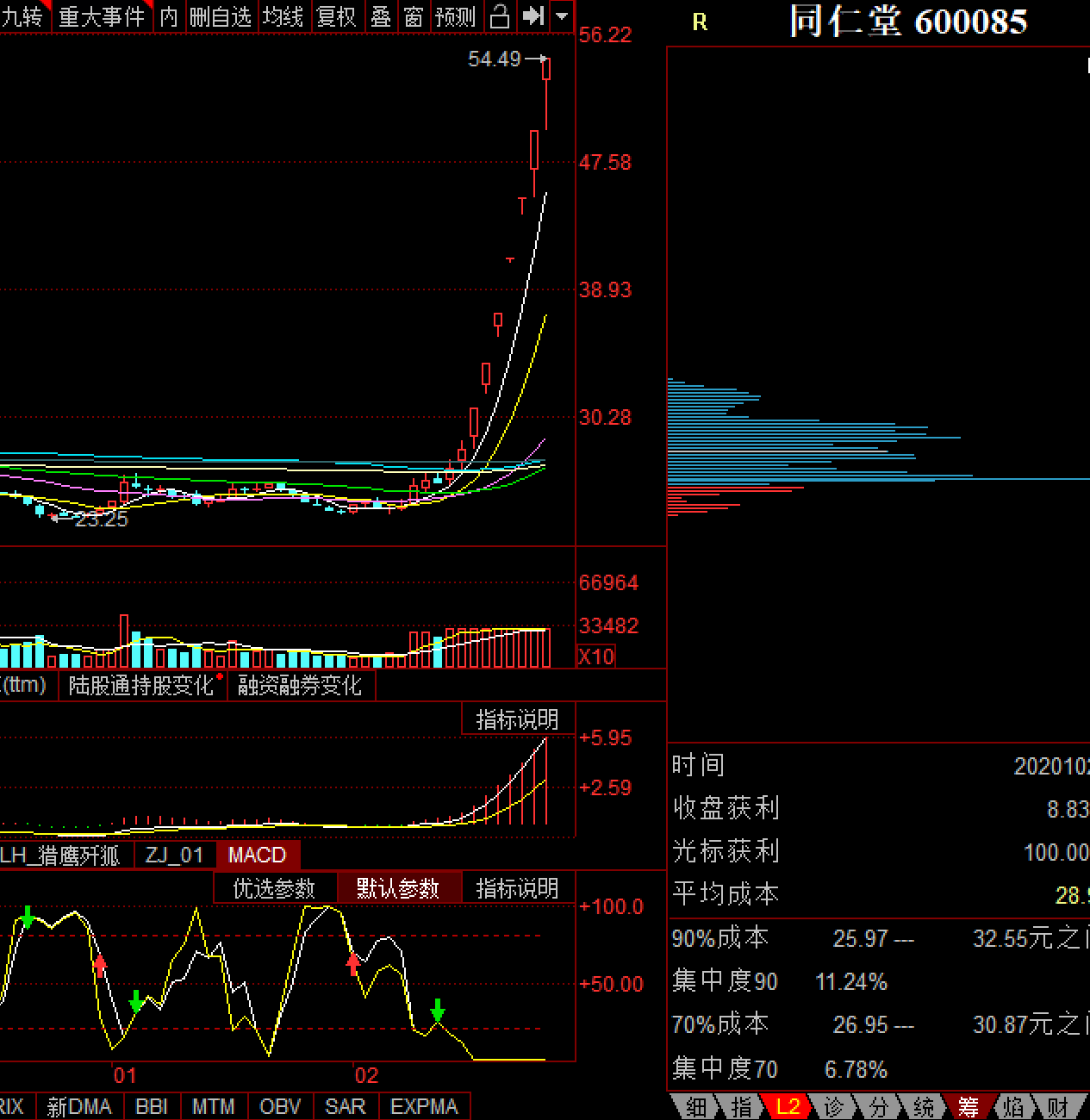This screenshot has width=1090, height=1120.
Task: Open the L2 level-2 tab
Action: [x=788, y=1106]
